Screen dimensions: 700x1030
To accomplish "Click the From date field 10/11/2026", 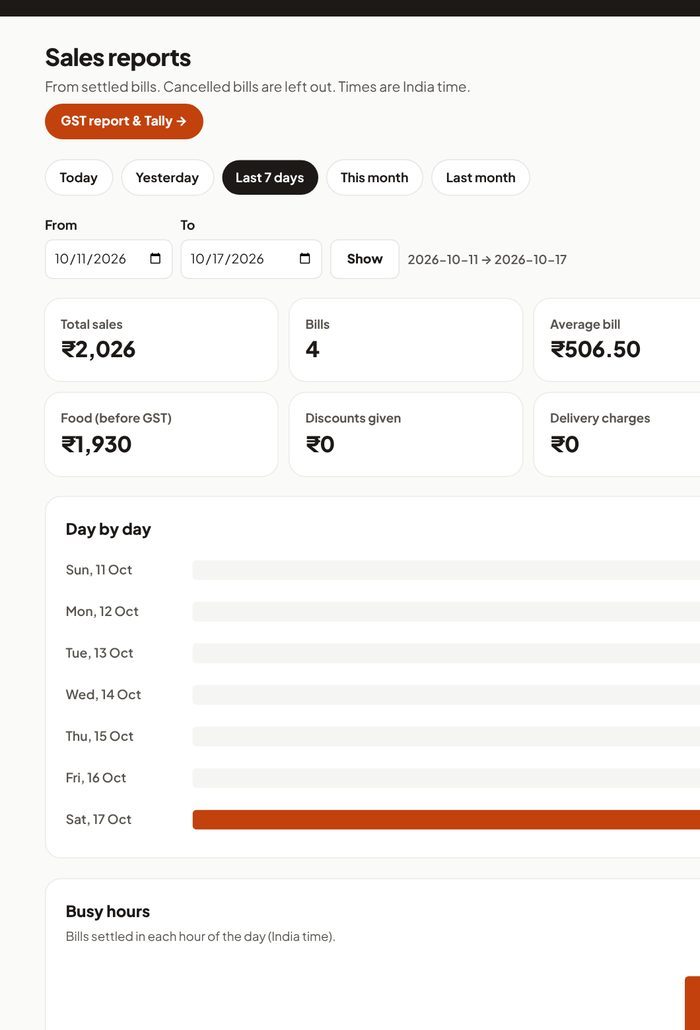I will pos(108,259).
